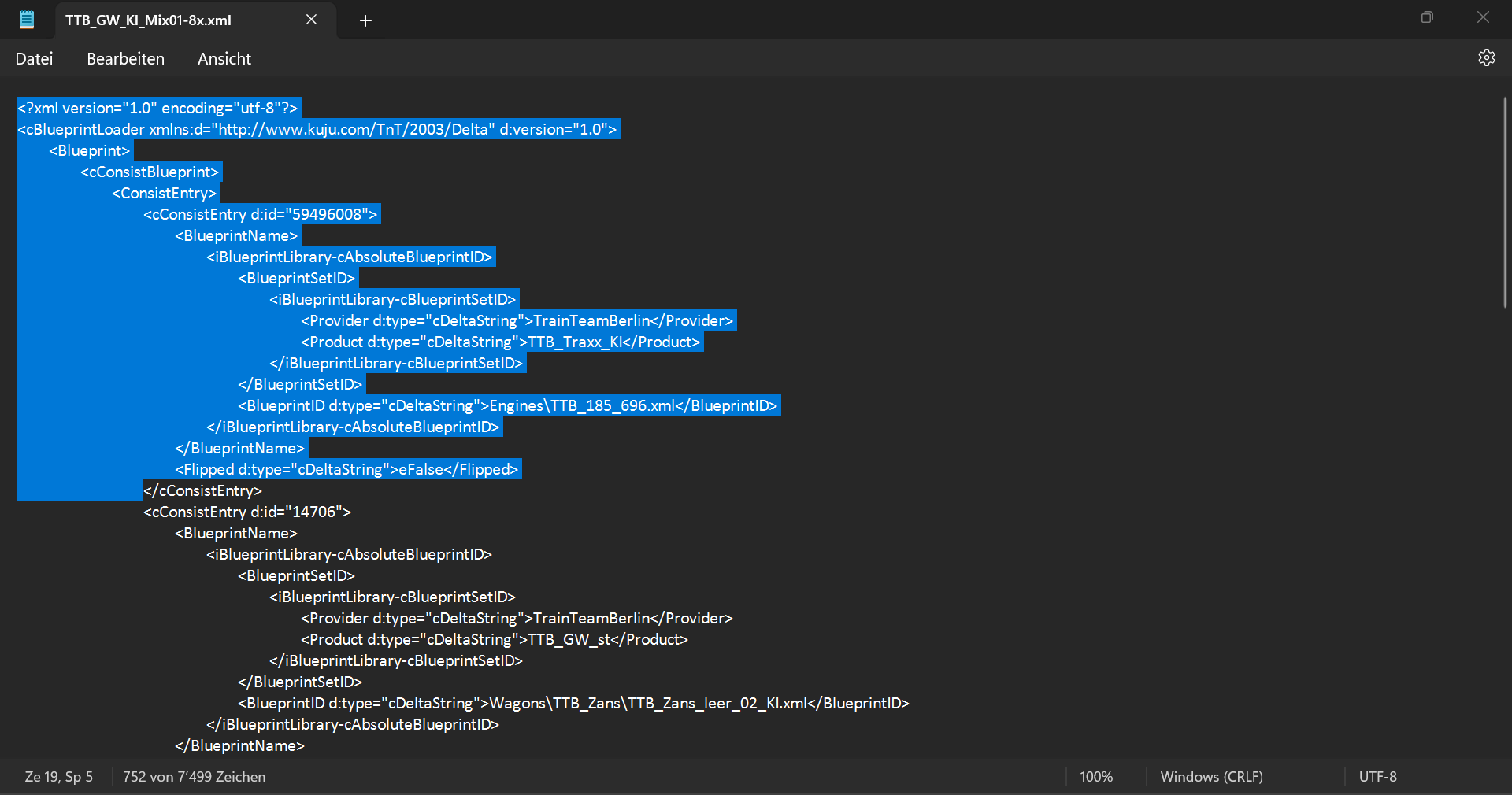The height and width of the screenshot is (795, 1512).
Task: Open the Bearbeiten menu
Action: 125,59
